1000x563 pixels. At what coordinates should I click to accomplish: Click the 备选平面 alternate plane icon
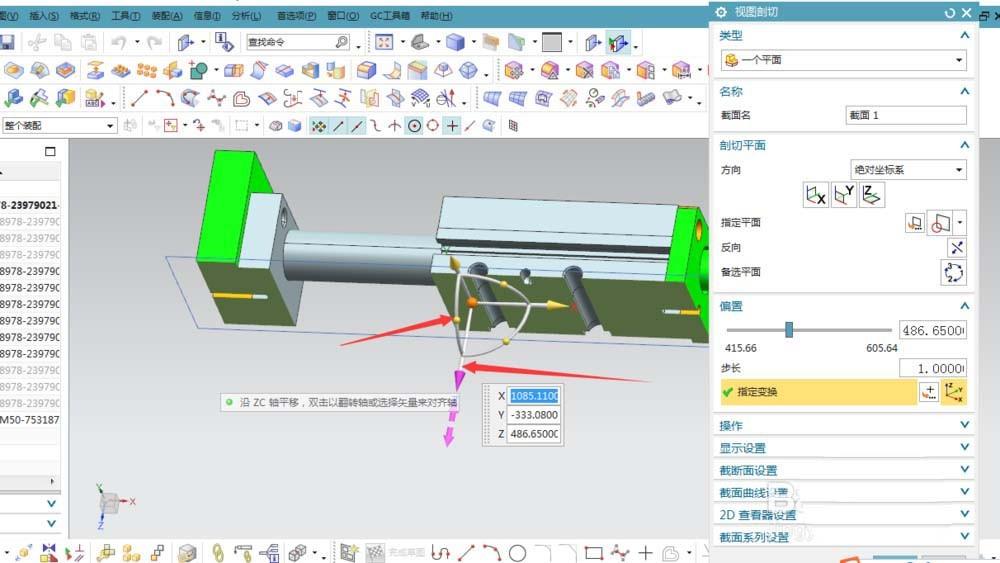tap(953, 272)
